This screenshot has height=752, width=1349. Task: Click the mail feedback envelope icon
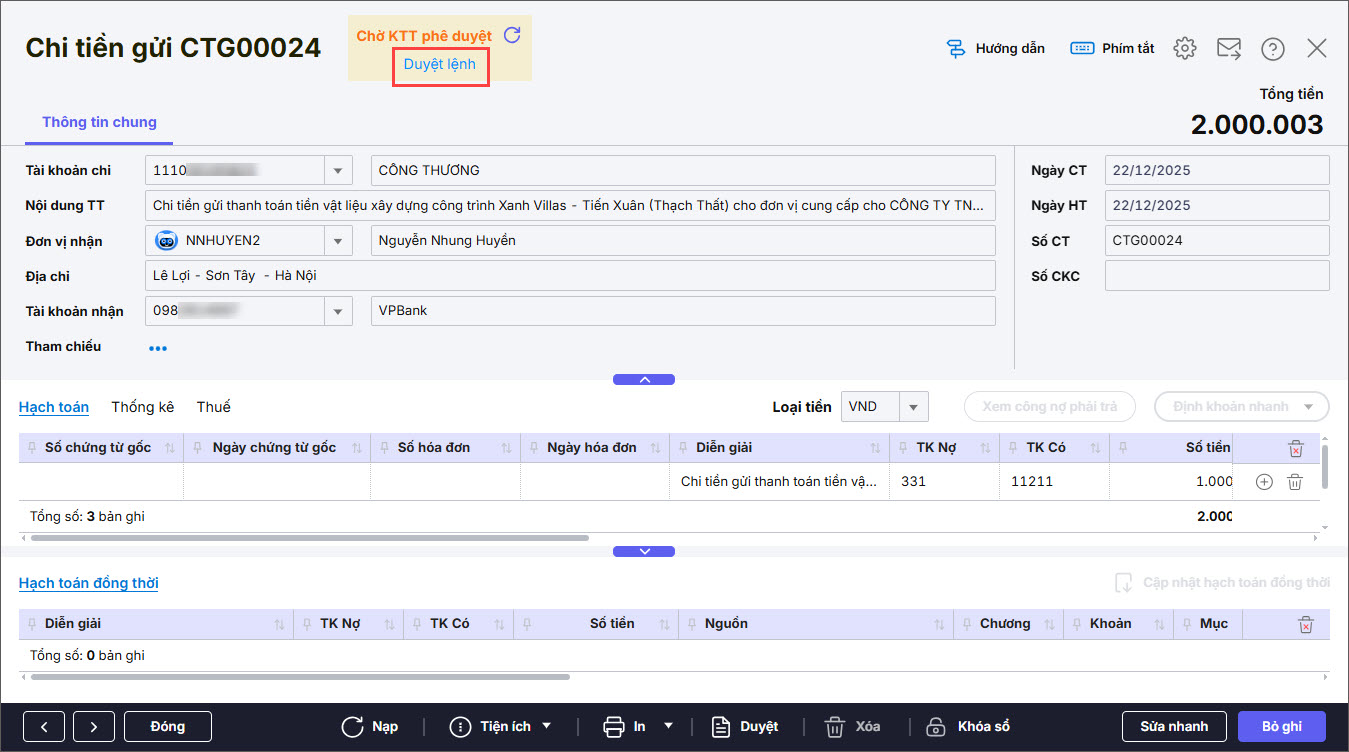click(x=1228, y=48)
